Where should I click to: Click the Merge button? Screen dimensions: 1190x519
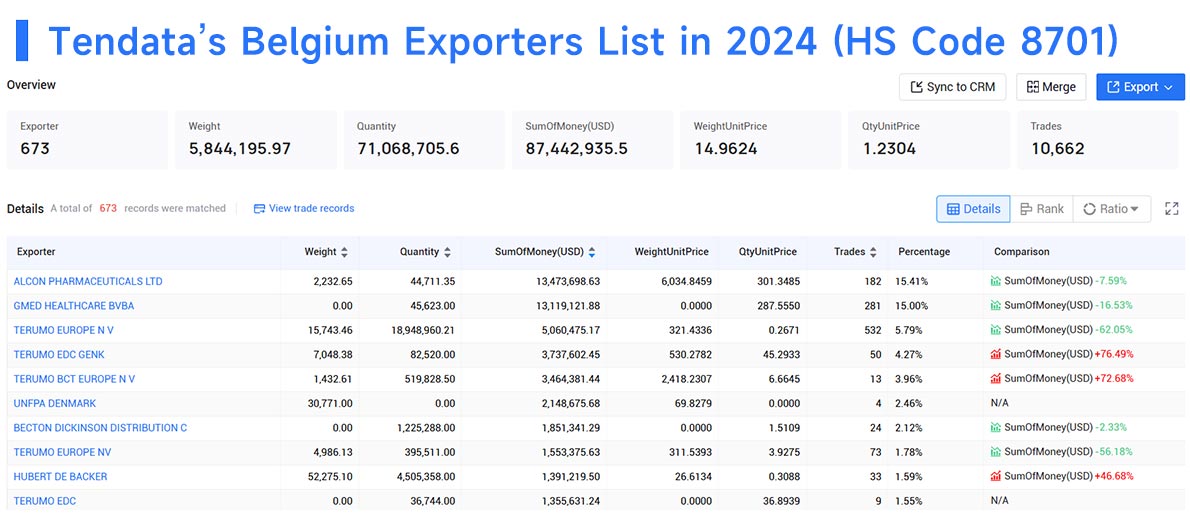(1051, 87)
